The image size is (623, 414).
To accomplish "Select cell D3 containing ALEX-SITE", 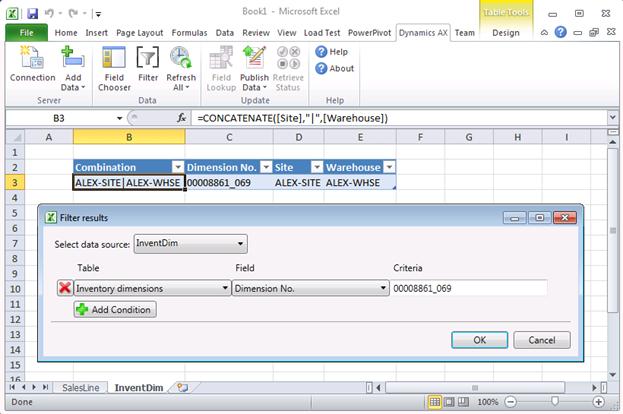I will pyautogui.click(x=298, y=183).
